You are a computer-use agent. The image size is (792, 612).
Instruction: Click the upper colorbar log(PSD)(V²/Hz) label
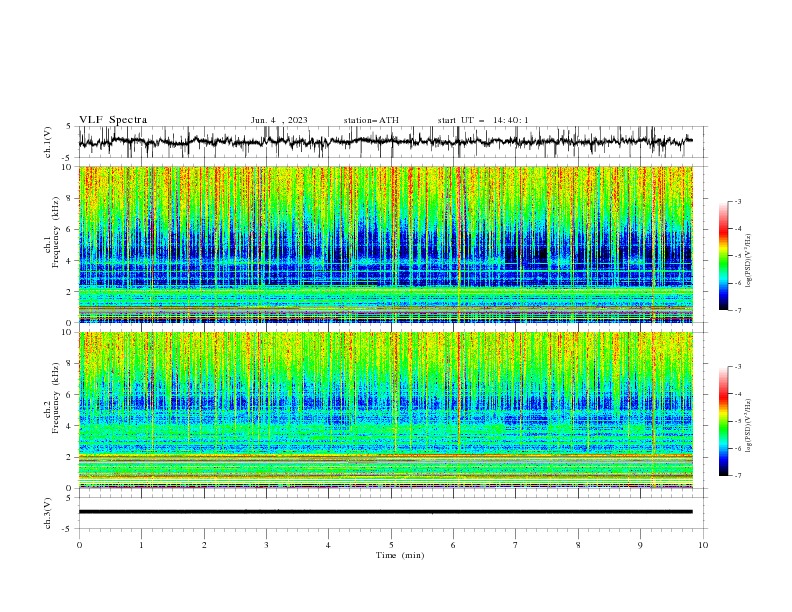749,261
